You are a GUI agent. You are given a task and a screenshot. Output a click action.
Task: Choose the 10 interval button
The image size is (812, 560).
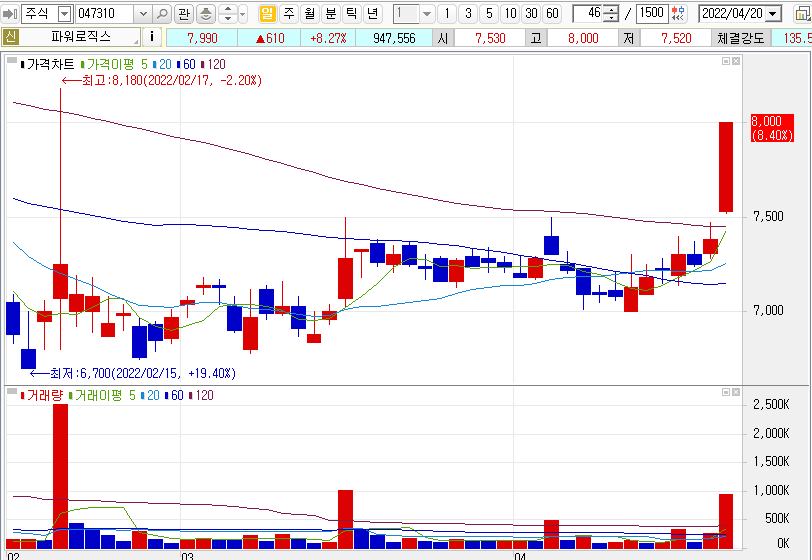coord(511,13)
